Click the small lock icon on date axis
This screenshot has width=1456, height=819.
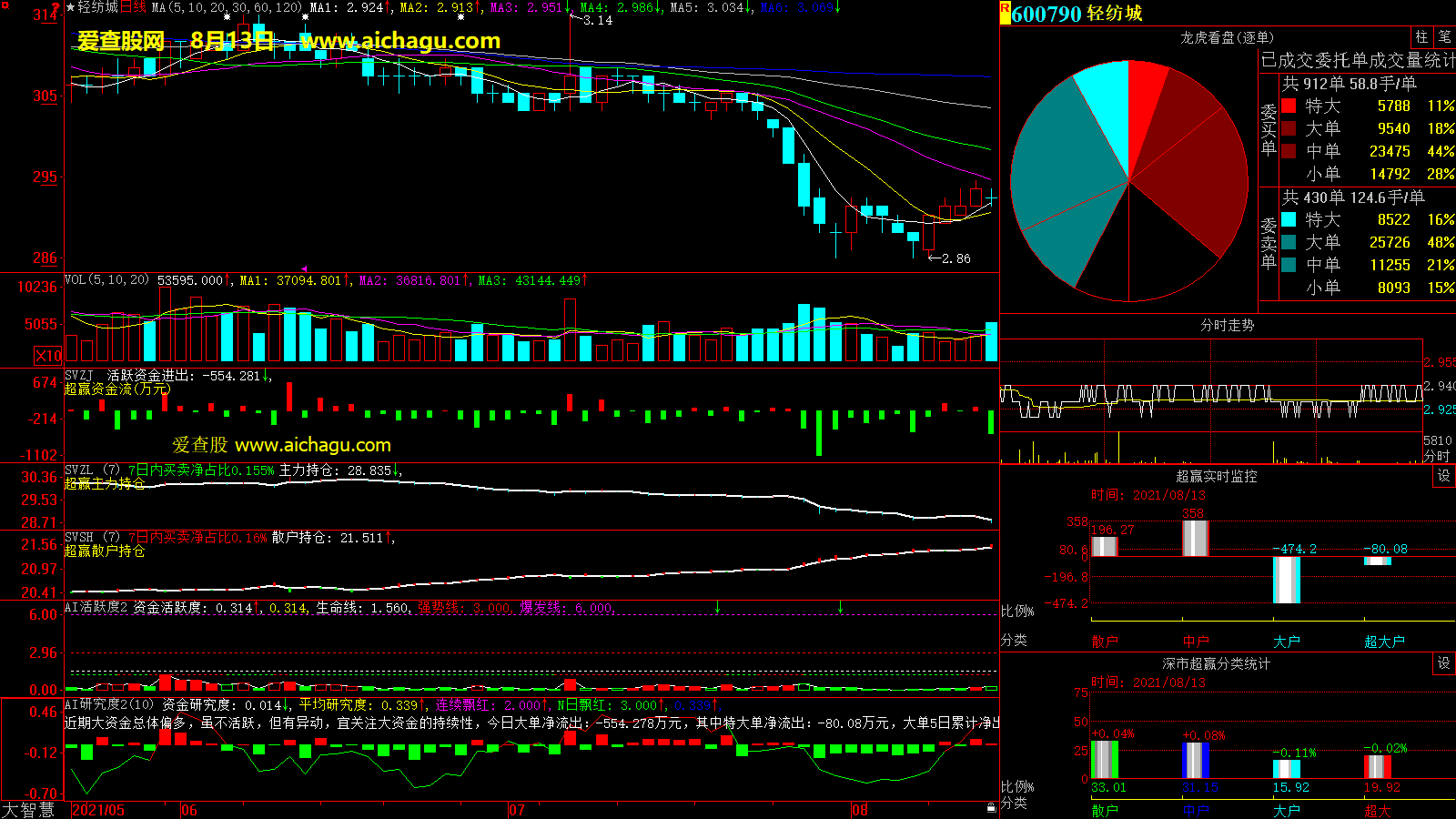991,807
